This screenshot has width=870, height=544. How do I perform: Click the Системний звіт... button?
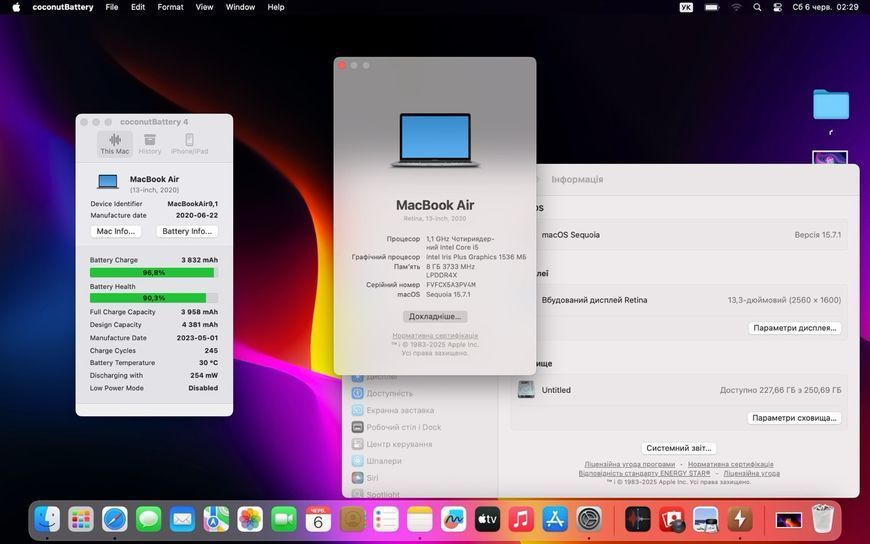point(679,448)
